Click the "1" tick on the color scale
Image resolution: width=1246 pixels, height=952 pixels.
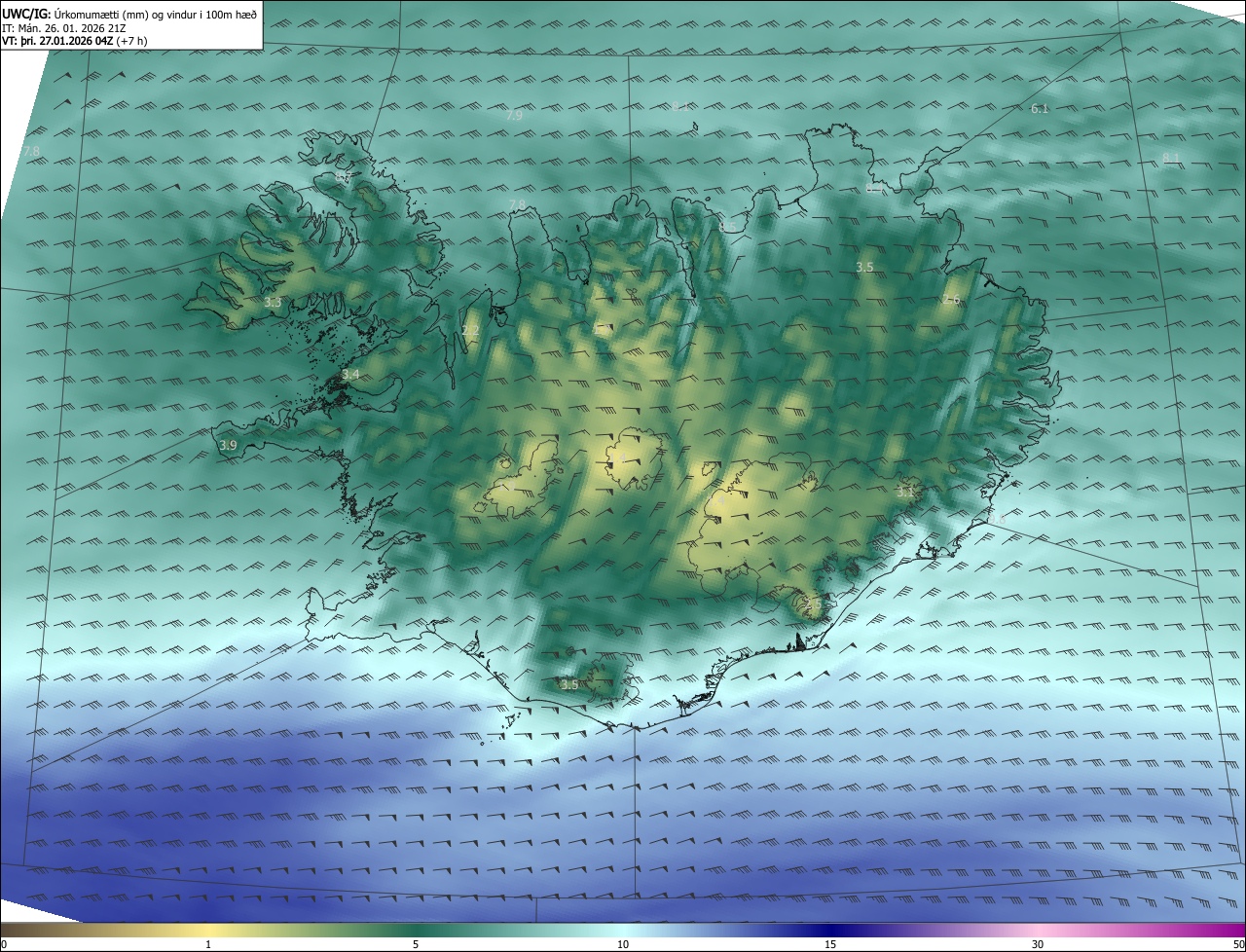tap(208, 944)
